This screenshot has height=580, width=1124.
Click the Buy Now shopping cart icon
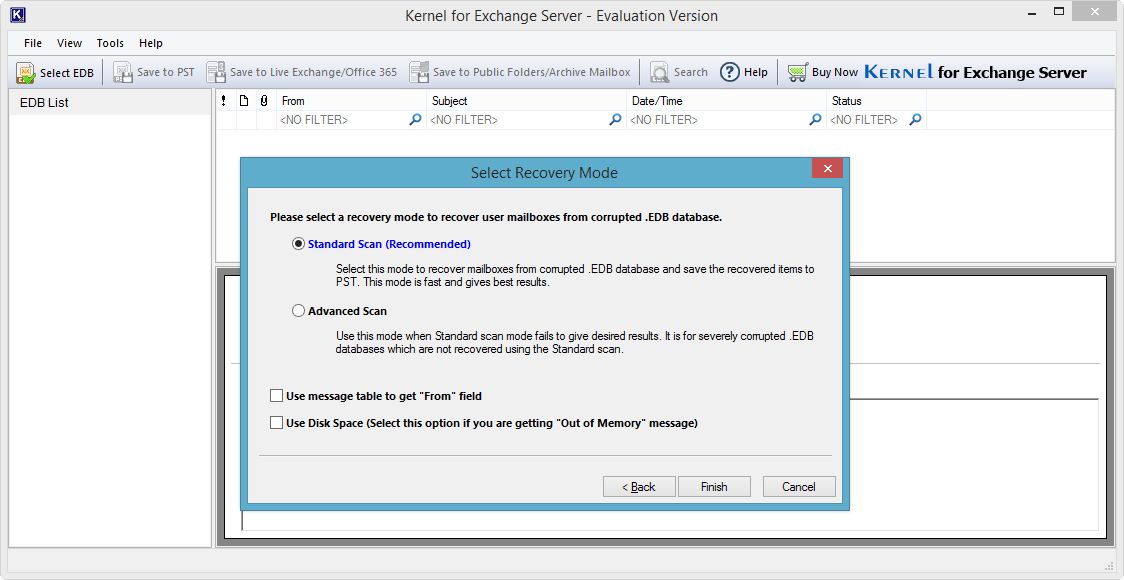[797, 72]
